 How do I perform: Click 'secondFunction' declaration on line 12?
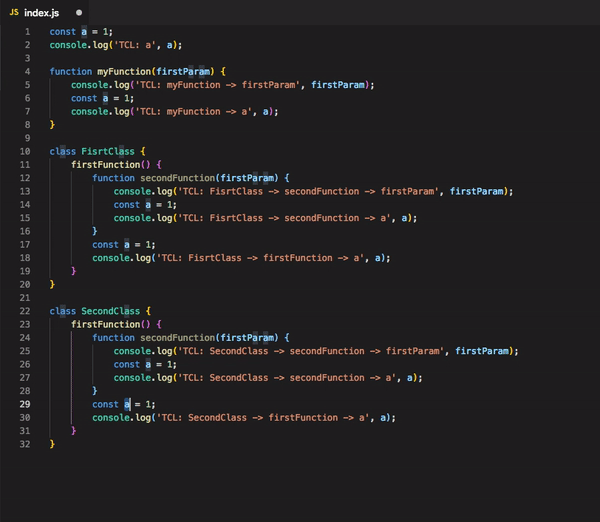point(178,178)
